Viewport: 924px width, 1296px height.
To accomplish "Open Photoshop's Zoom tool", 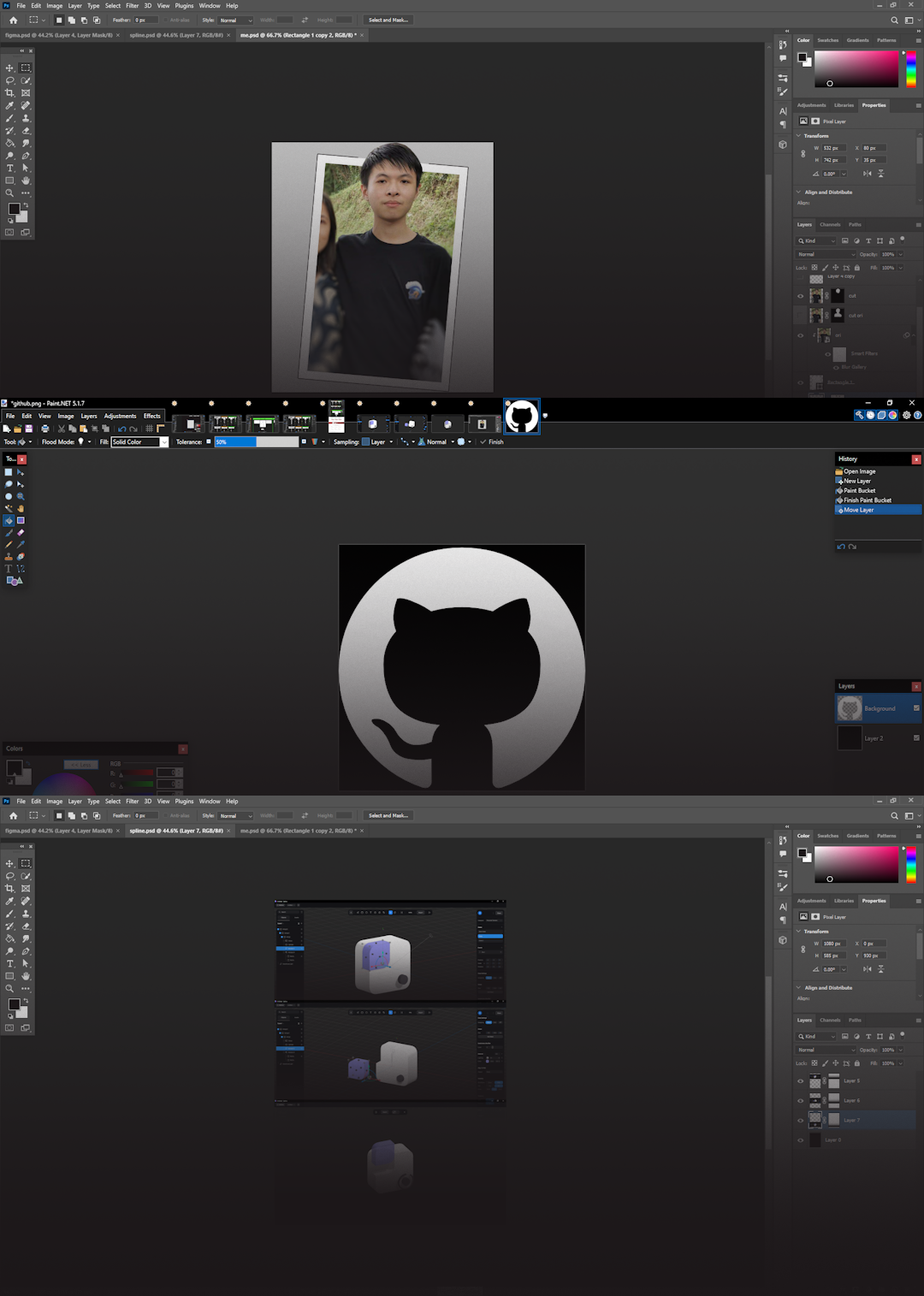I will (x=9, y=193).
